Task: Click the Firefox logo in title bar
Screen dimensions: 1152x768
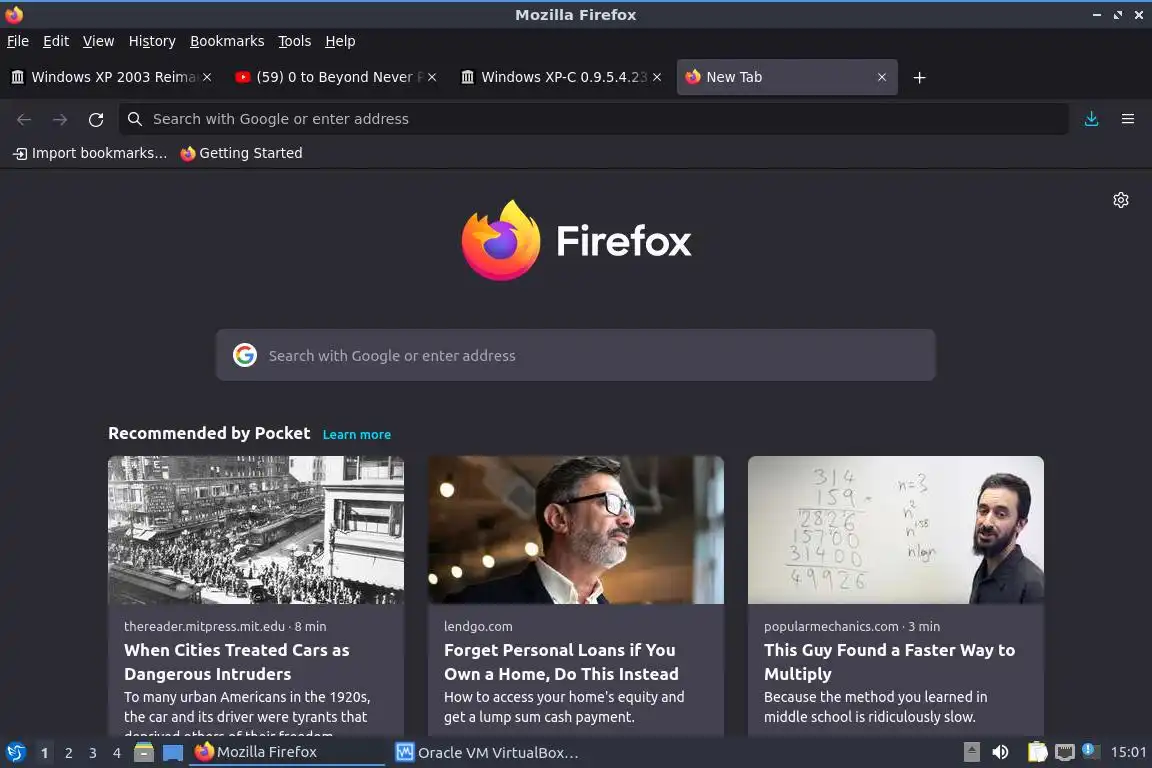Action: (14, 14)
